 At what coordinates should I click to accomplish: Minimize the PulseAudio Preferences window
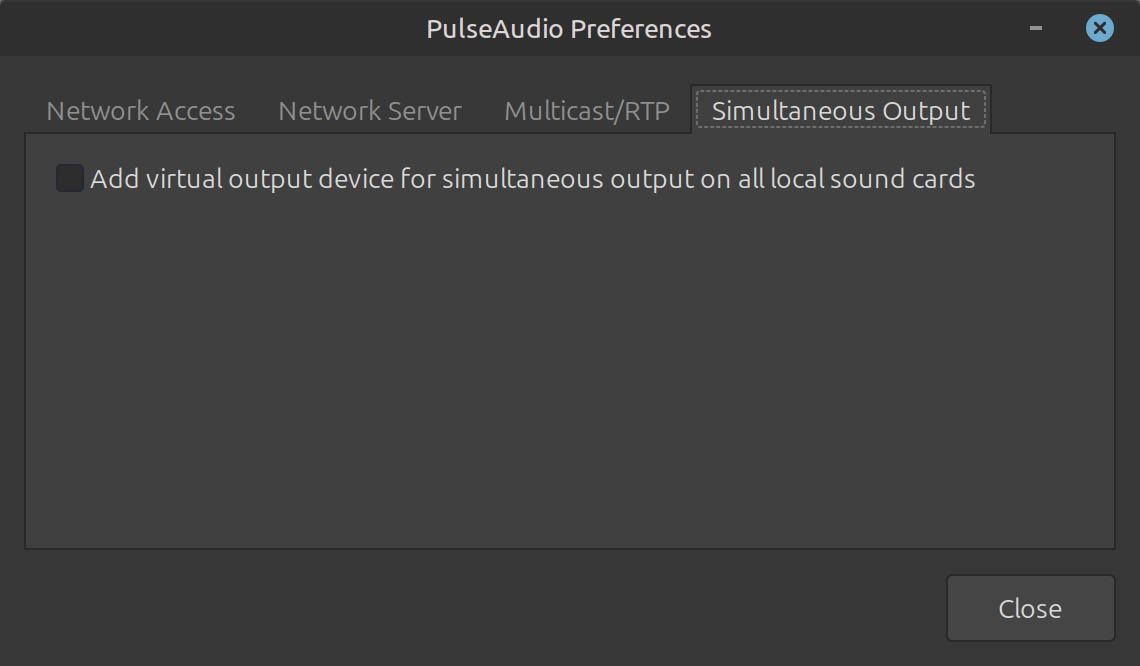[x=1036, y=28]
